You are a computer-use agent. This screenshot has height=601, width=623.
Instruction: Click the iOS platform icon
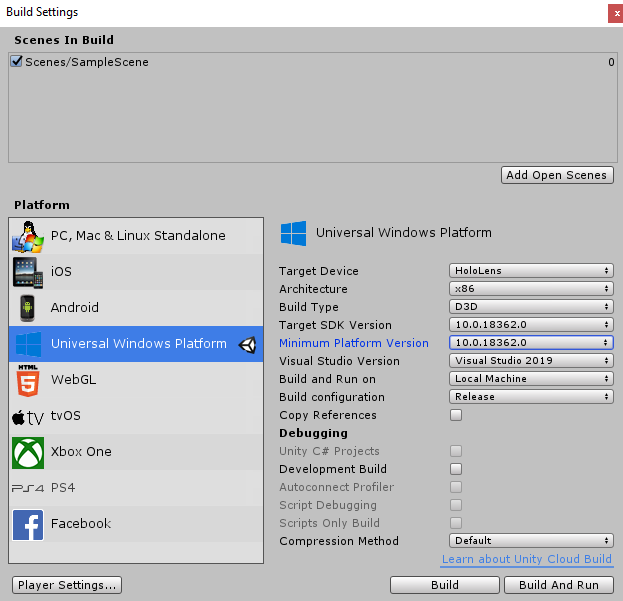(27, 272)
